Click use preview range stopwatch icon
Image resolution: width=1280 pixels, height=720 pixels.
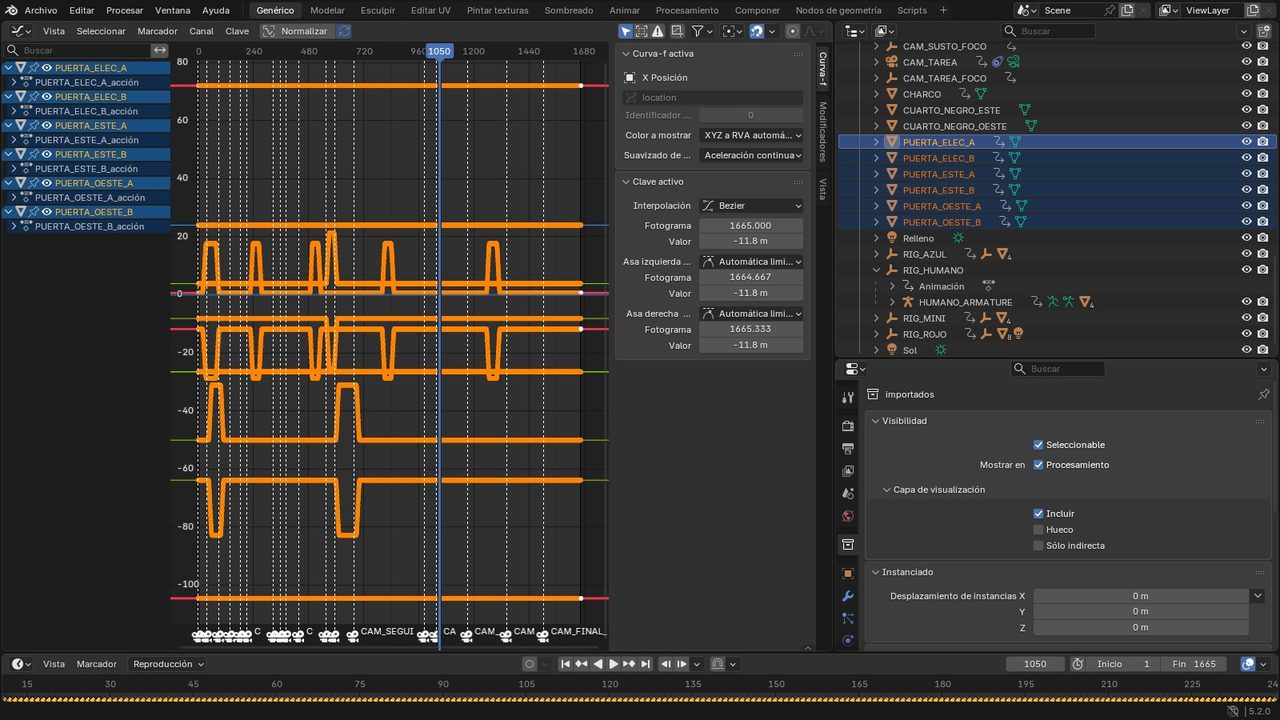(x=1078, y=664)
